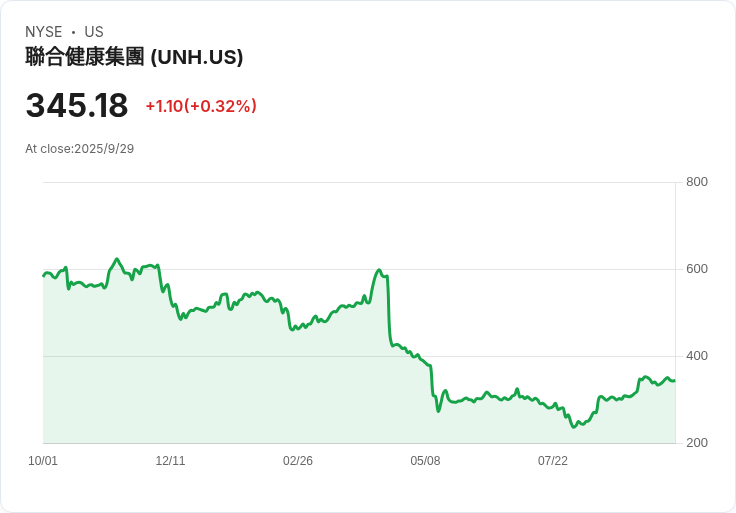736x513 pixels.
Task: Click the 02/26 date label
Action: point(298,461)
